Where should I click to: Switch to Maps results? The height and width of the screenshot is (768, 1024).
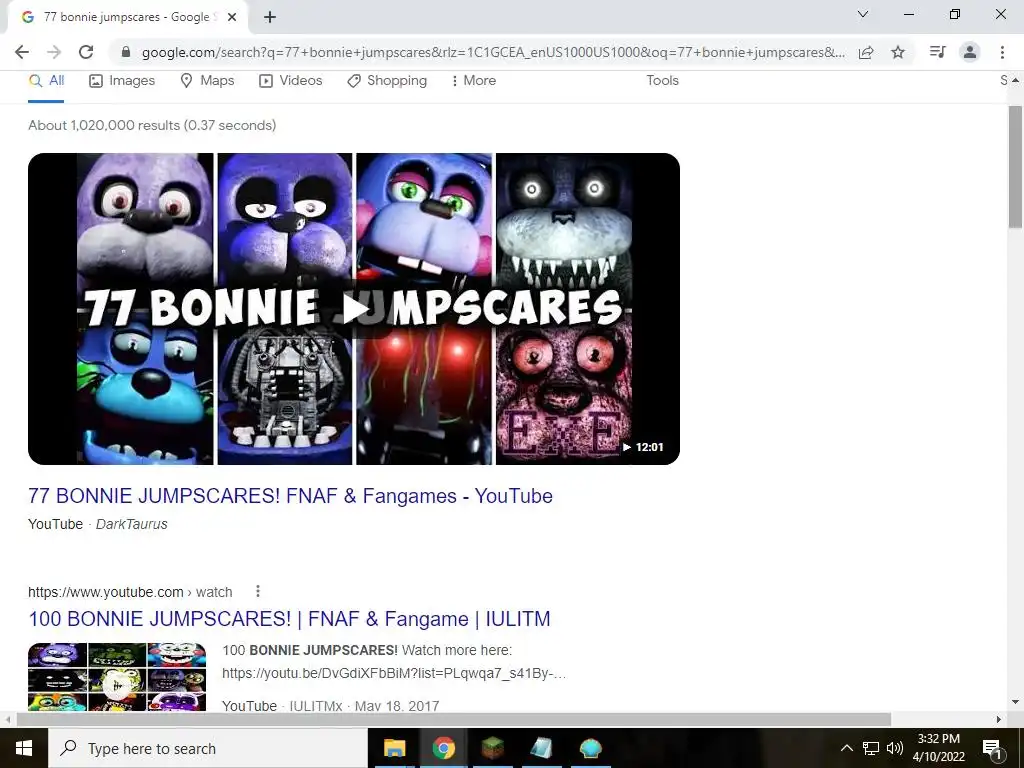tap(207, 81)
